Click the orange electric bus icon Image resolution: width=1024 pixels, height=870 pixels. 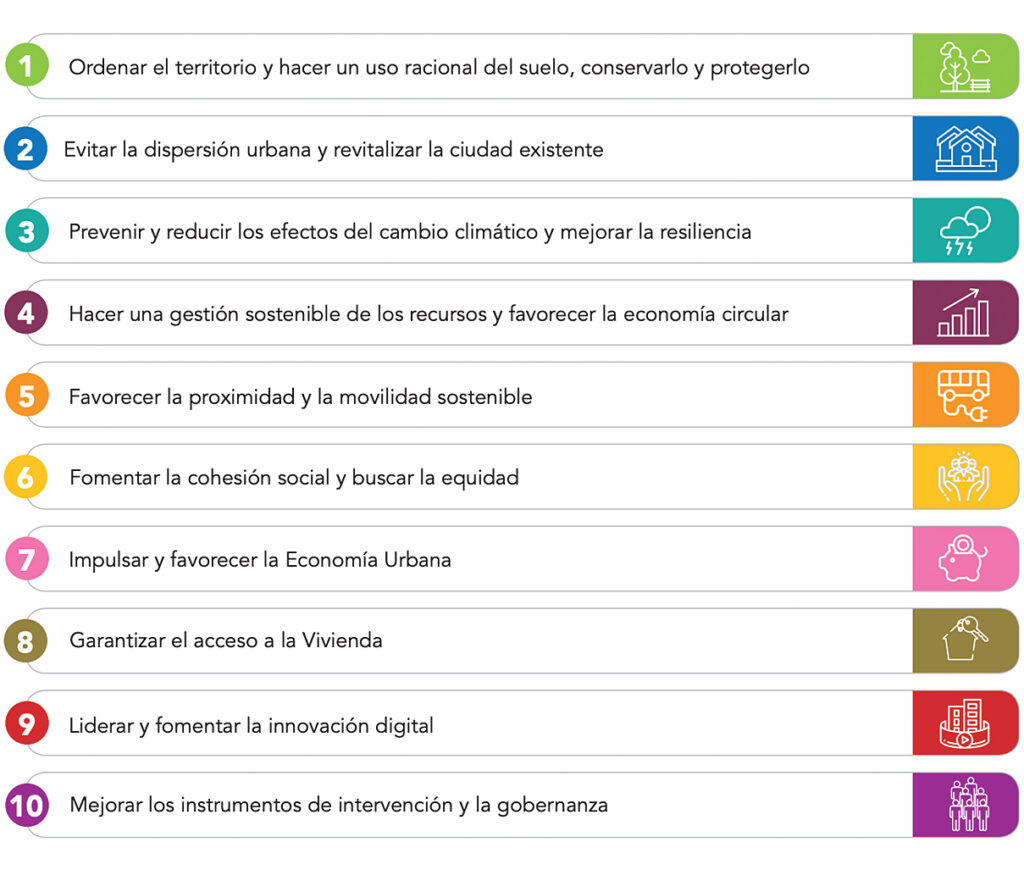964,395
